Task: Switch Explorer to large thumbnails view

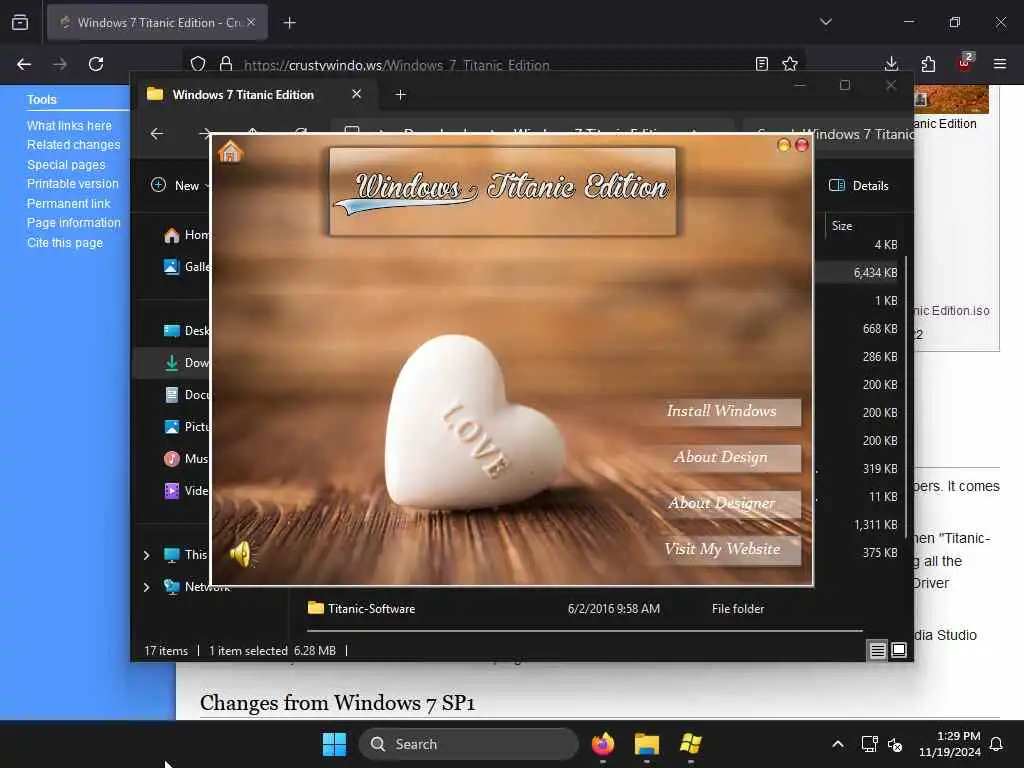Action: click(899, 650)
